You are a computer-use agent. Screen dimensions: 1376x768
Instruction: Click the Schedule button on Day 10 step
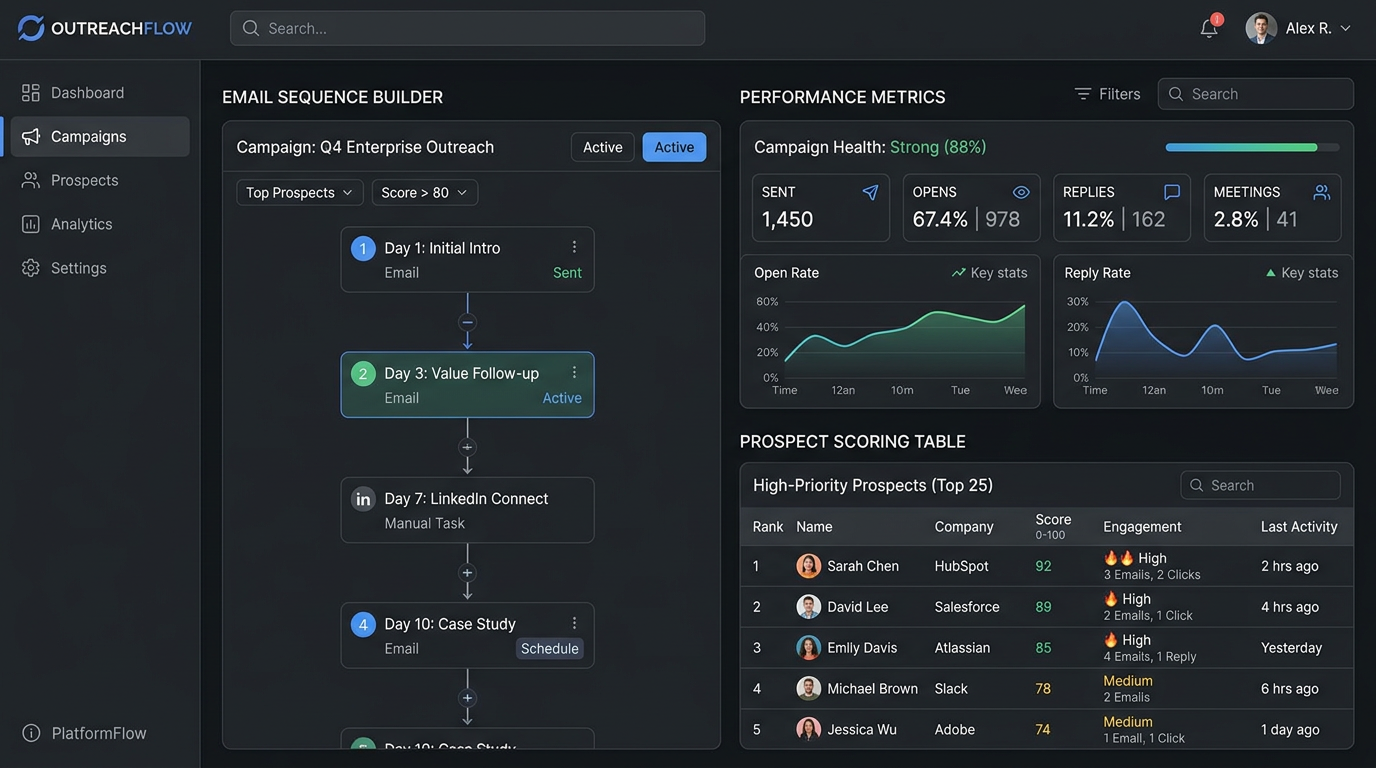point(549,649)
